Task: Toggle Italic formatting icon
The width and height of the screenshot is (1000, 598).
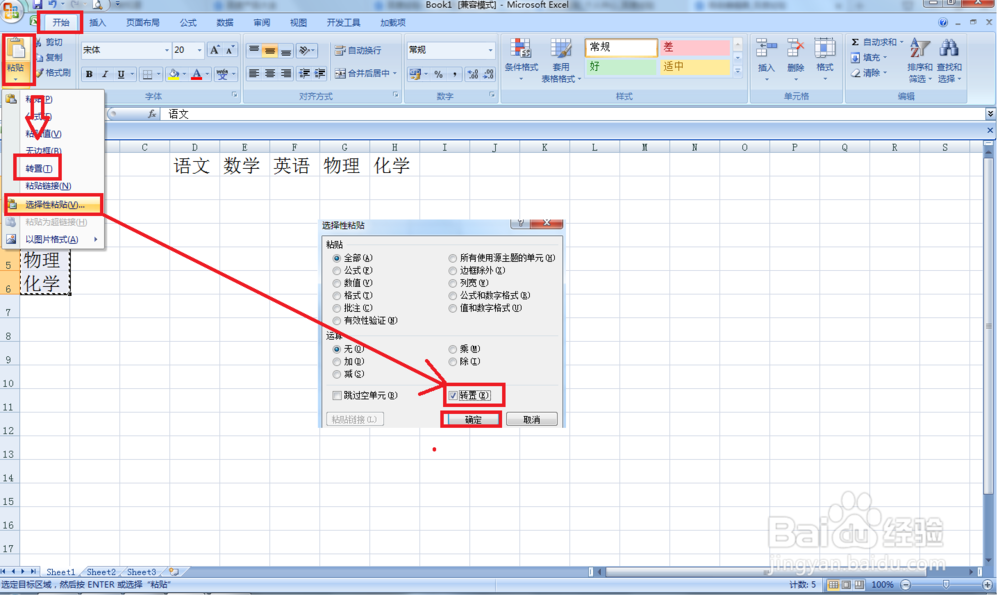Action: pos(105,75)
